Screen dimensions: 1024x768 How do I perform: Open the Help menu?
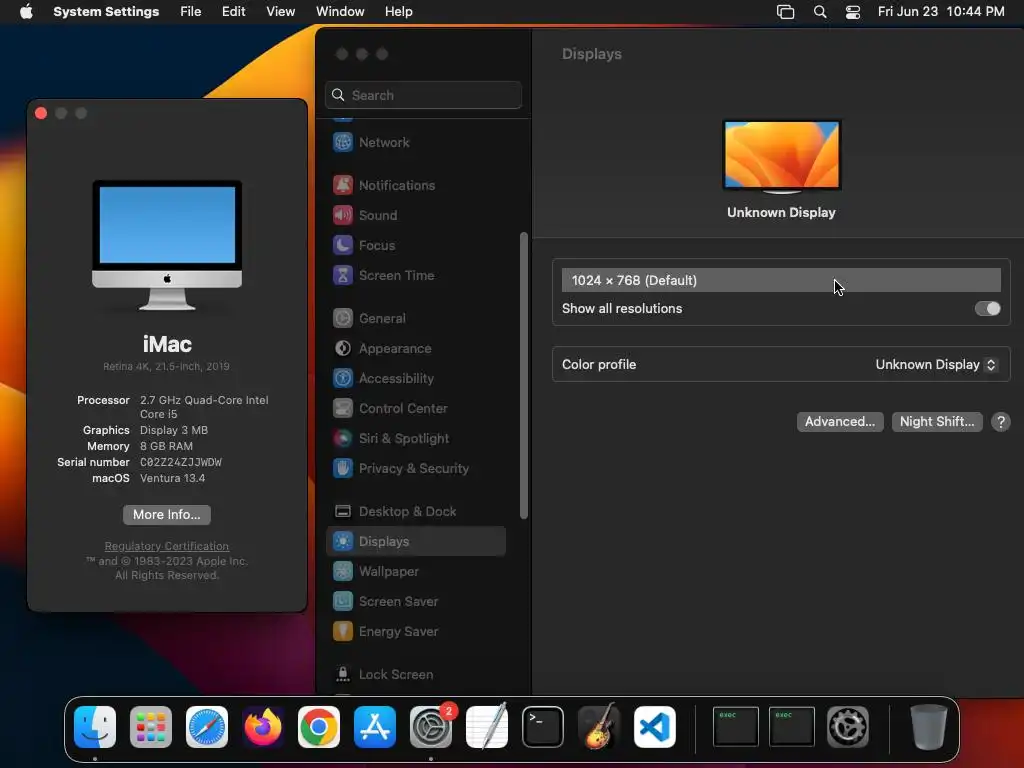(x=398, y=12)
